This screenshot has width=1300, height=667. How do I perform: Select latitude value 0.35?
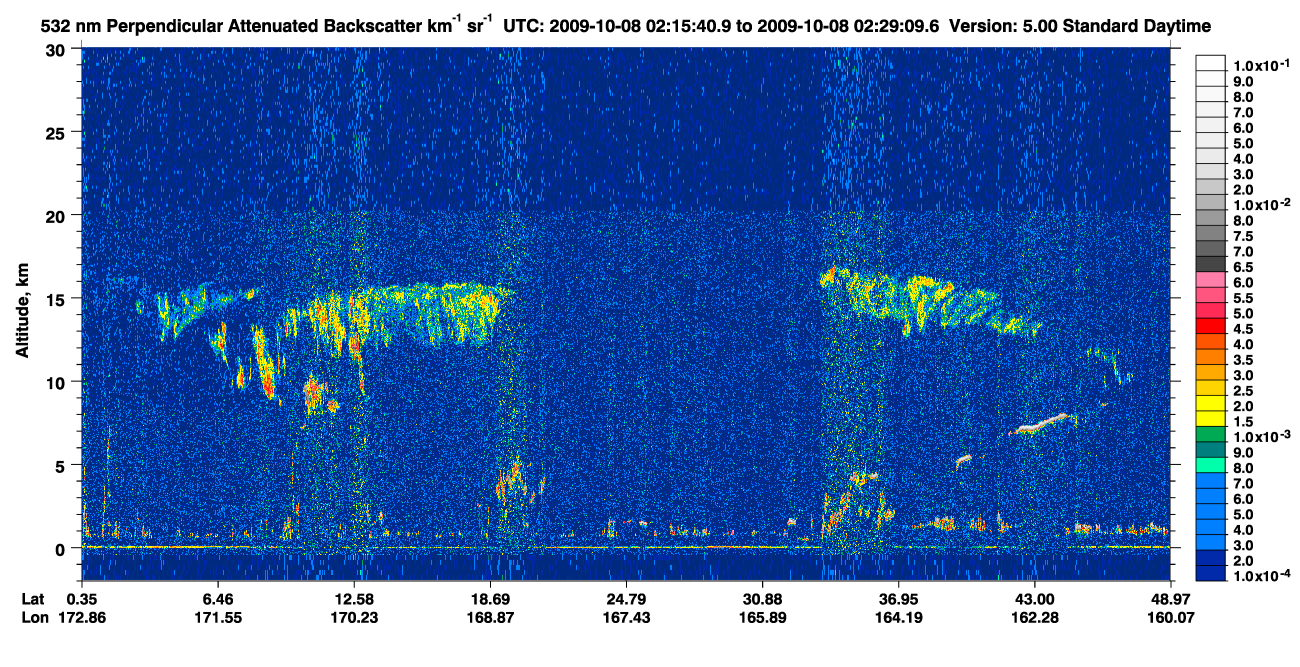(x=82, y=598)
